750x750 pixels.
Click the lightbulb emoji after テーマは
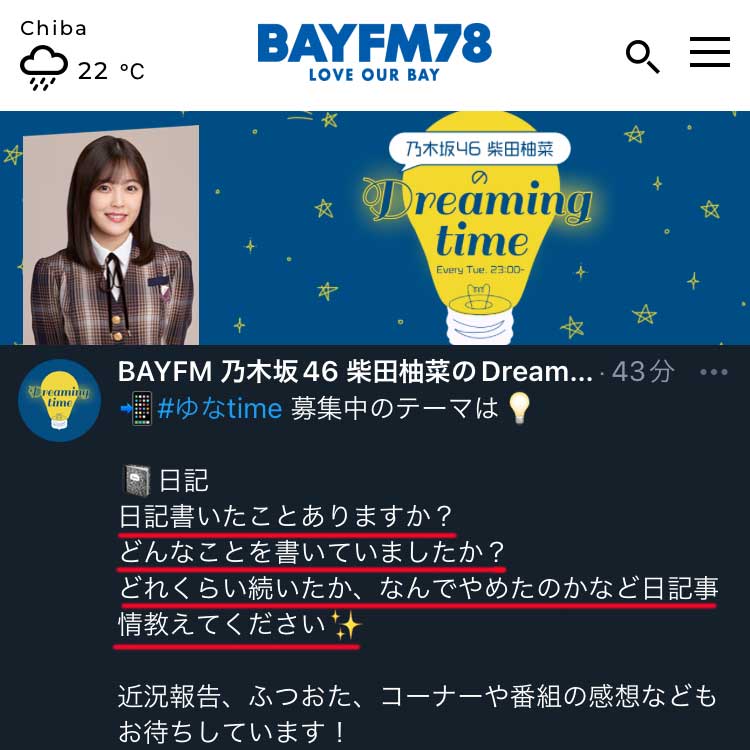click(519, 408)
